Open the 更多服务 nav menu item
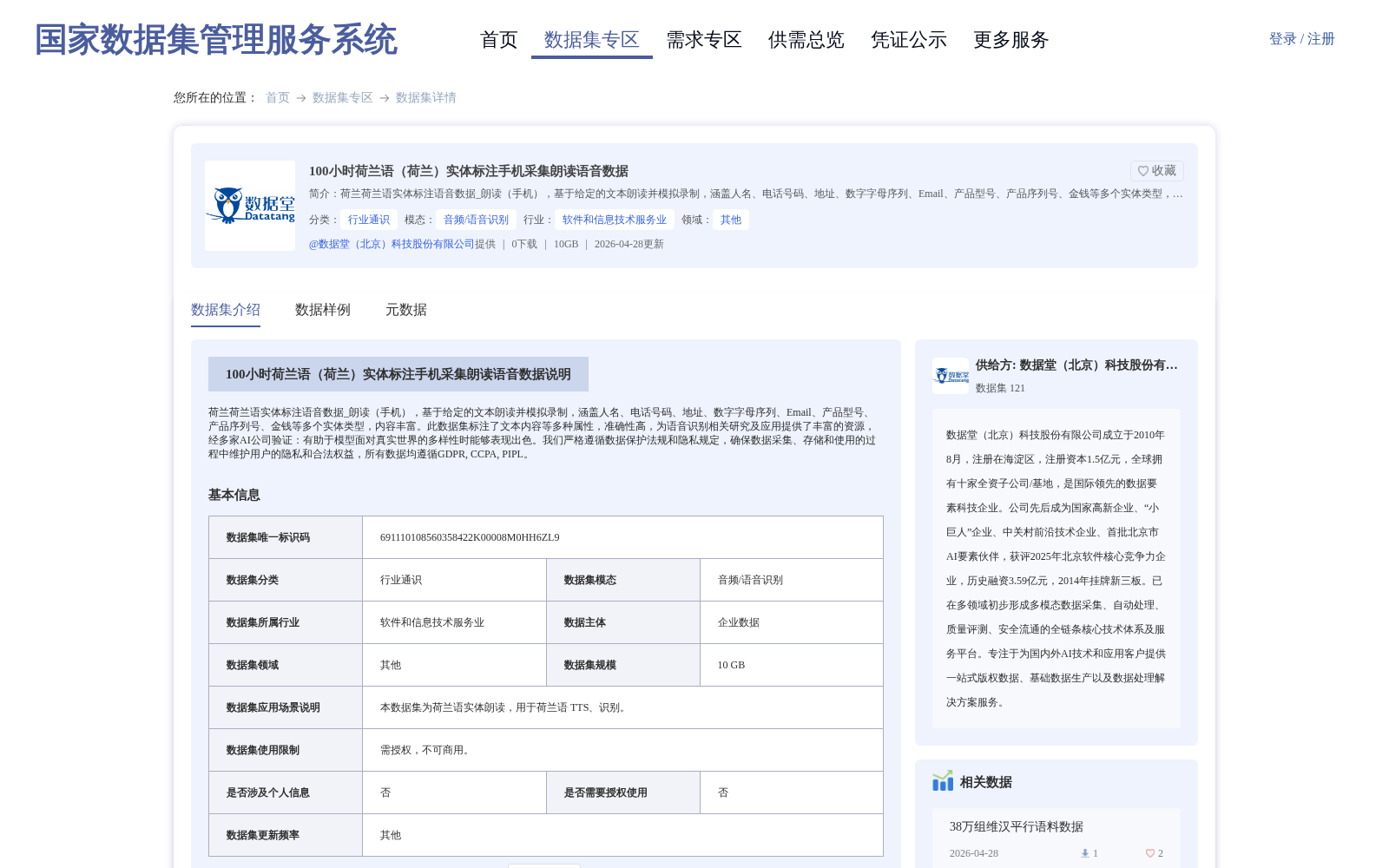Screen dimensions: 1389x868 coord(1011,40)
